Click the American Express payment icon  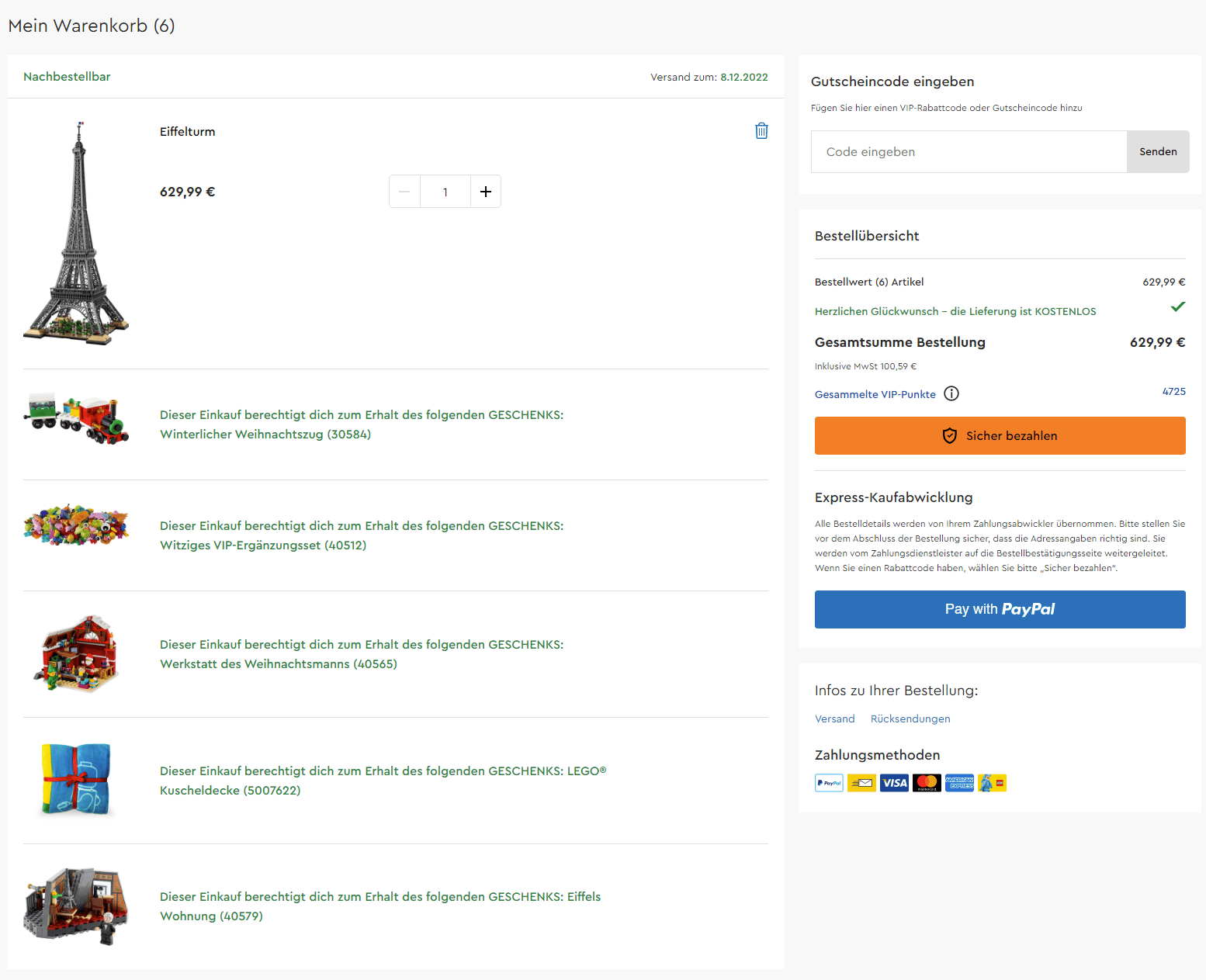[x=959, y=783]
